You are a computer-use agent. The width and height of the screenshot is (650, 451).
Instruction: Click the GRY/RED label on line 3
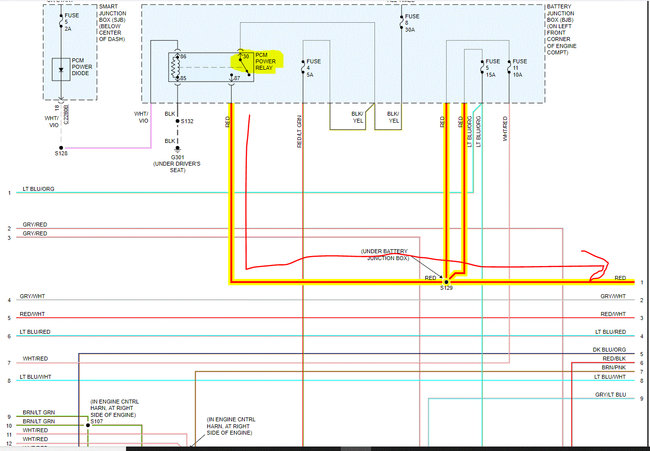[x=35, y=234]
